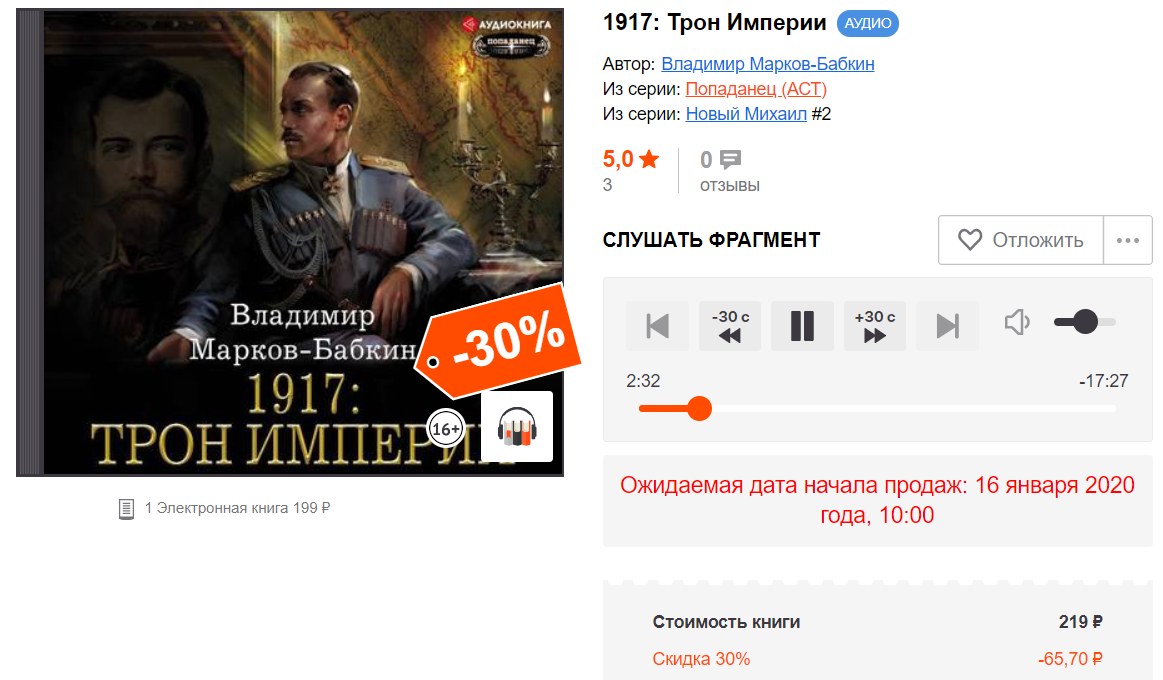The height and width of the screenshot is (680, 1163).
Task: Jump to the previous track
Action: [x=657, y=326]
